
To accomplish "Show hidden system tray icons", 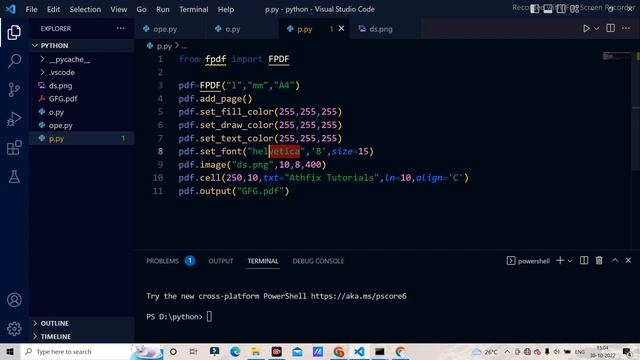I will pyautogui.click(x=507, y=351).
